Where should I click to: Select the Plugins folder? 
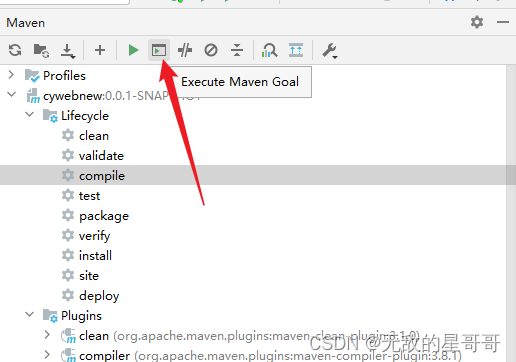point(81,316)
